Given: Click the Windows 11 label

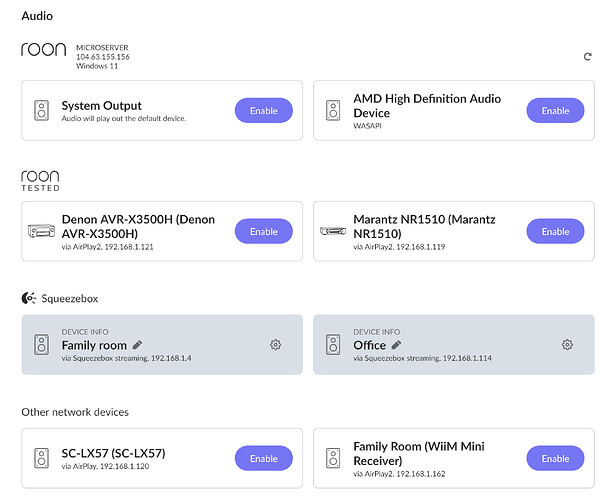Looking at the screenshot, I should point(97,66).
